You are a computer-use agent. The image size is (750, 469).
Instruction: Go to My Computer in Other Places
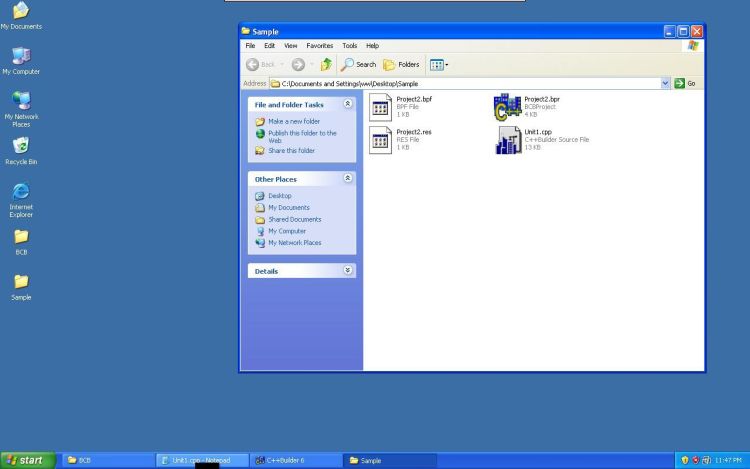click(287, 231)
